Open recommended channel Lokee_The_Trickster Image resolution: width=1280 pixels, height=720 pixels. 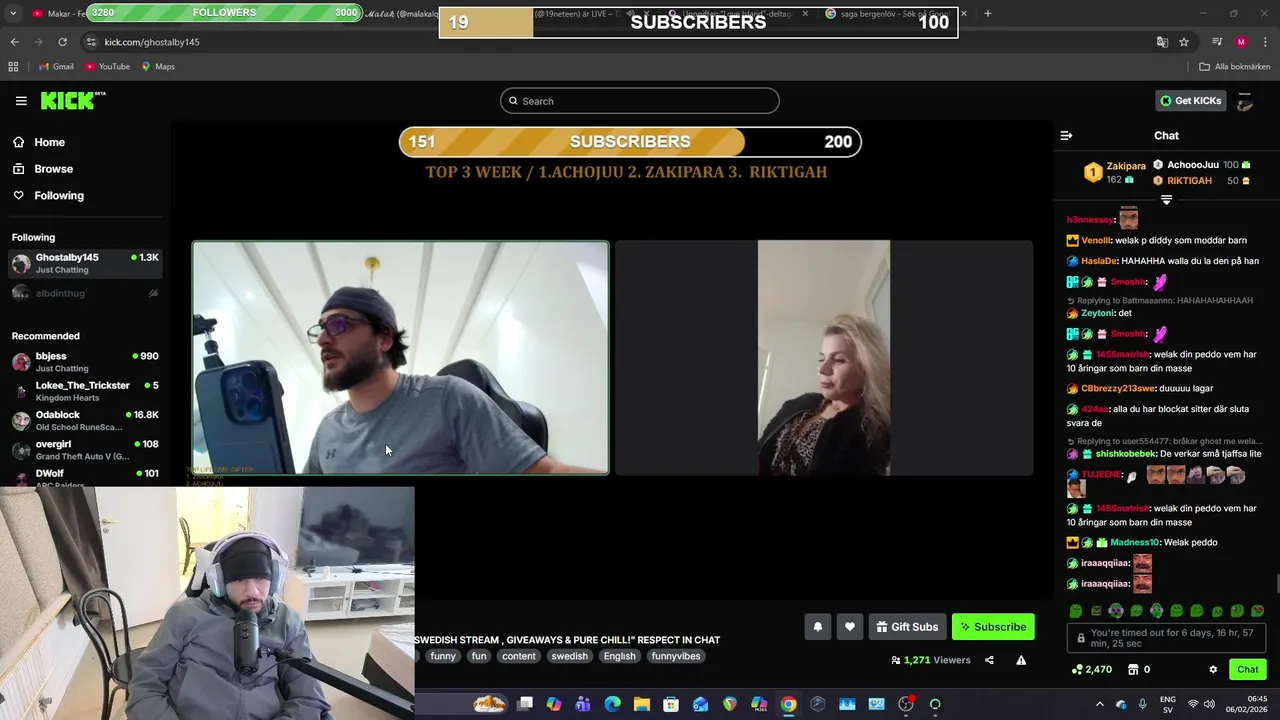coord(85,391)
